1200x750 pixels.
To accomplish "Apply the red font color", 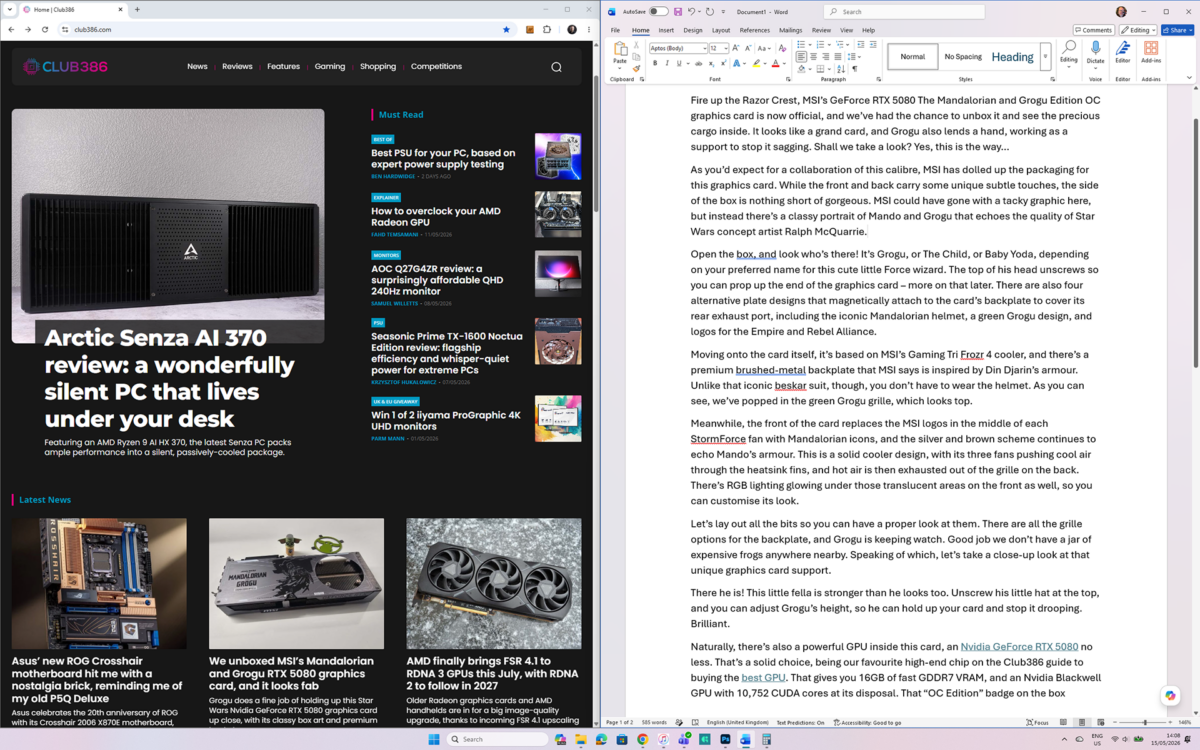I will point(775,63).
